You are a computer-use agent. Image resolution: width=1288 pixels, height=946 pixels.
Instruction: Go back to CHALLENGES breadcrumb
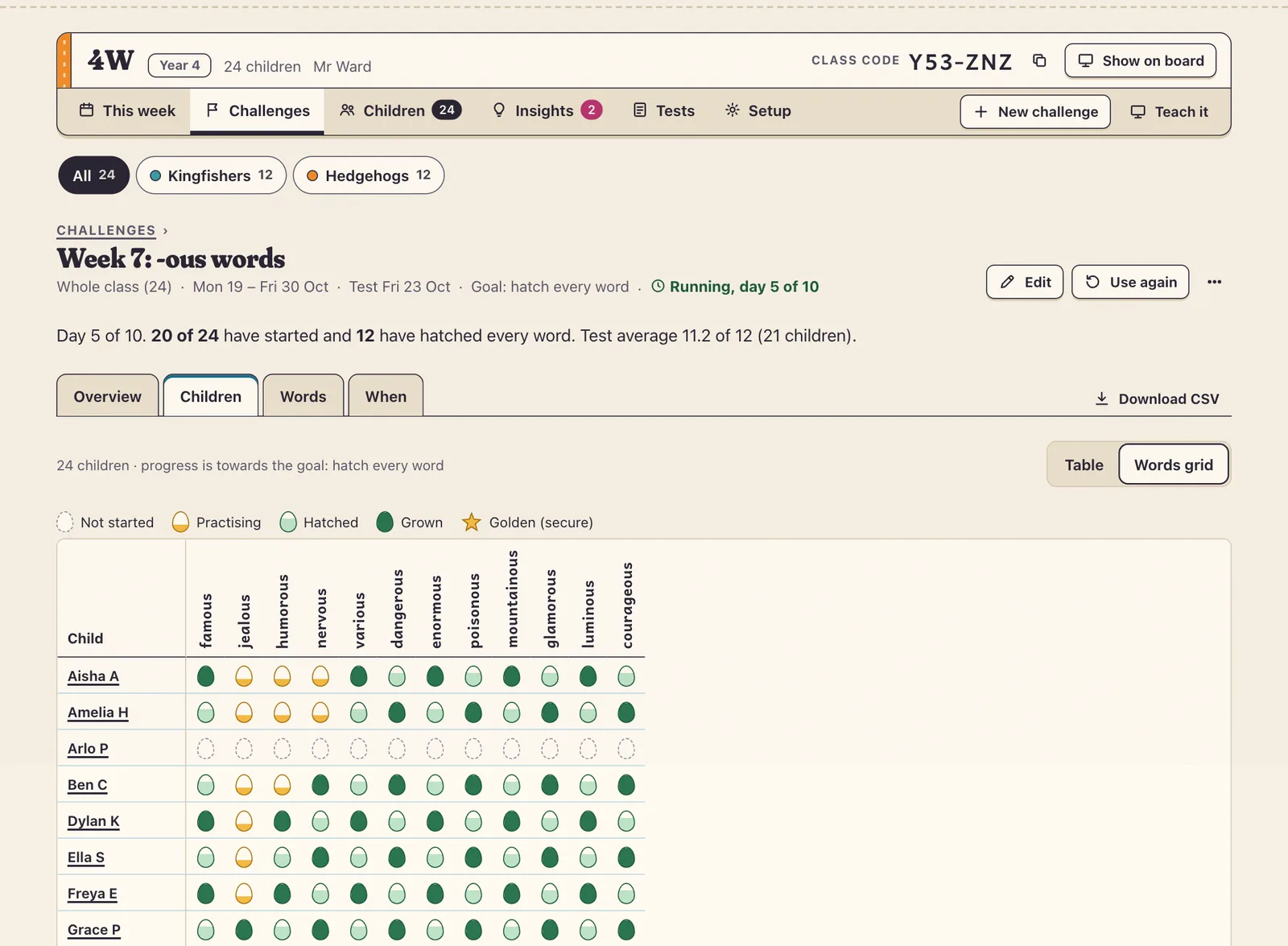tap(105, 230)
